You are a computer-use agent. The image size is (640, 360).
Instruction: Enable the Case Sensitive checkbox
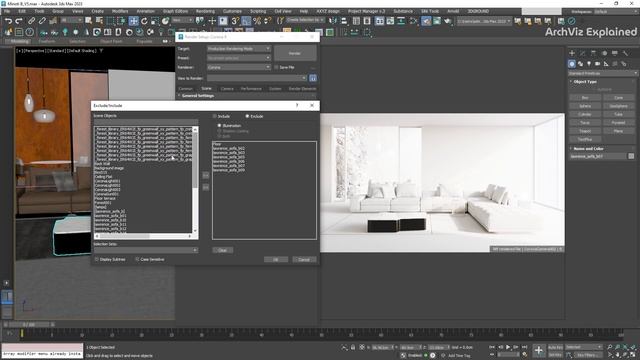point(137,259)
